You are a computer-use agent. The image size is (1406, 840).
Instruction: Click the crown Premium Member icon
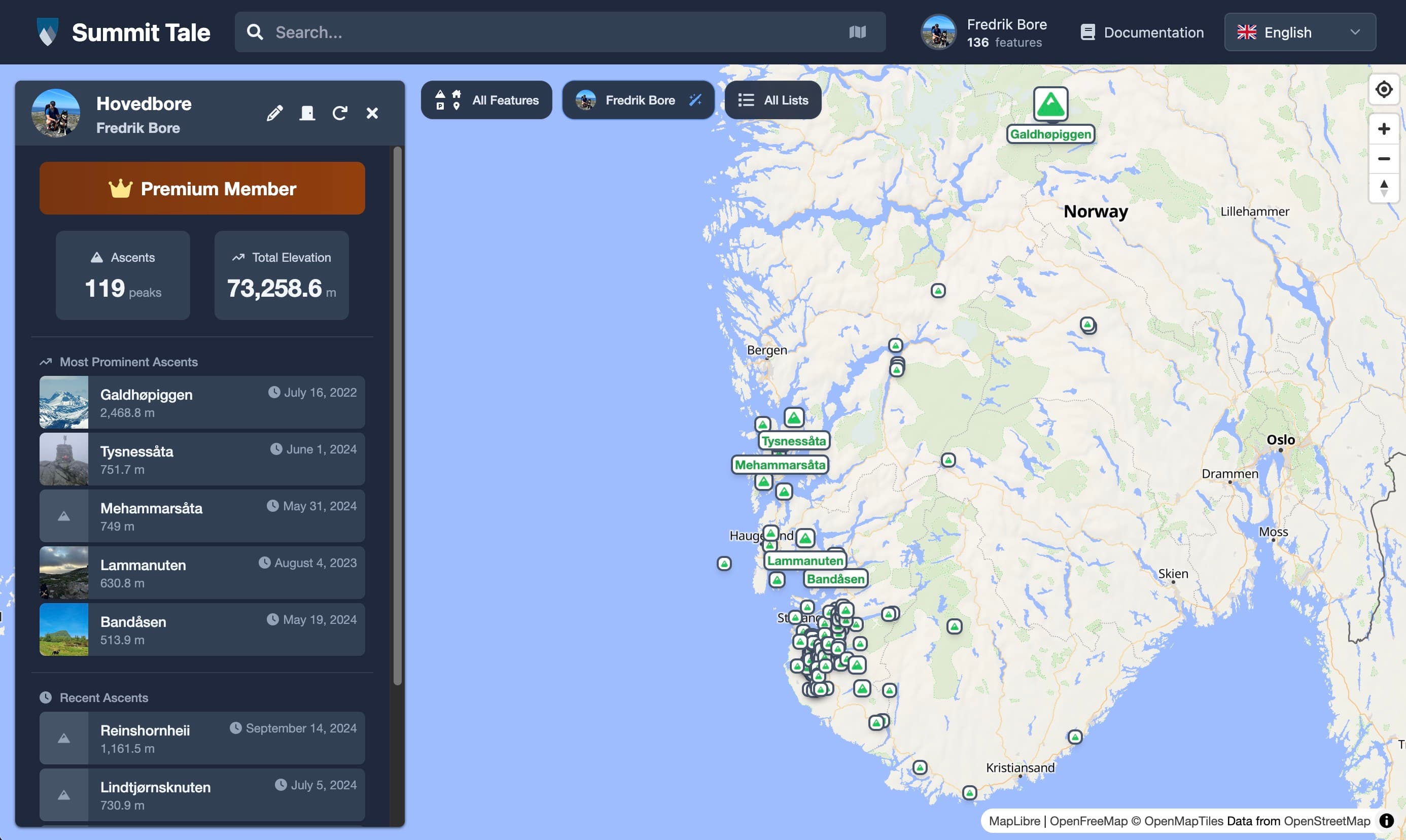click(x=120, y=189)
